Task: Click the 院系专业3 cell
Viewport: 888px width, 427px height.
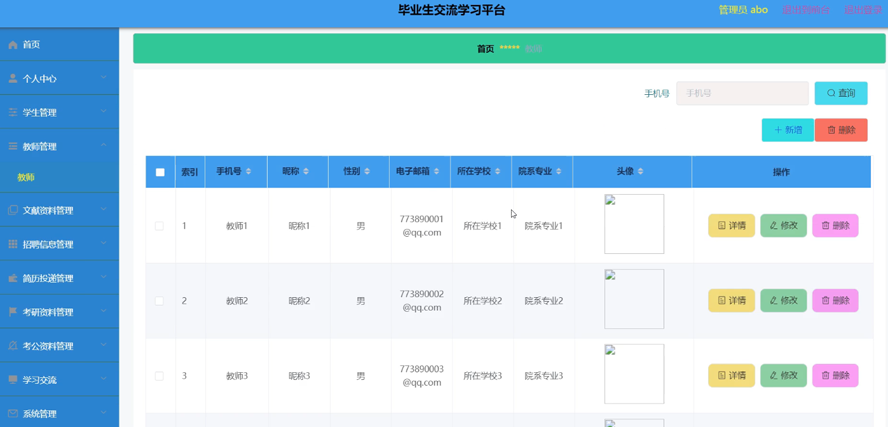Action: tap(544, 375)
